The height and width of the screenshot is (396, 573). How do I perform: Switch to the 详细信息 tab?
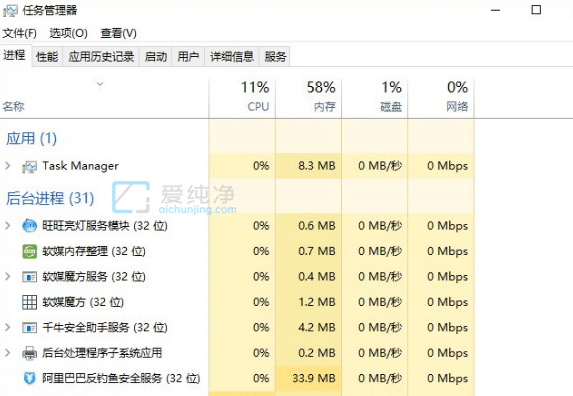[232, 57]
